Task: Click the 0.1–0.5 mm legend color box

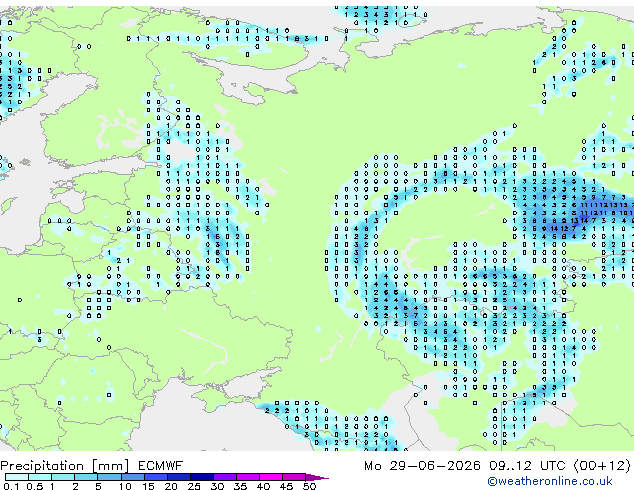Action: (x=17, y=477)
